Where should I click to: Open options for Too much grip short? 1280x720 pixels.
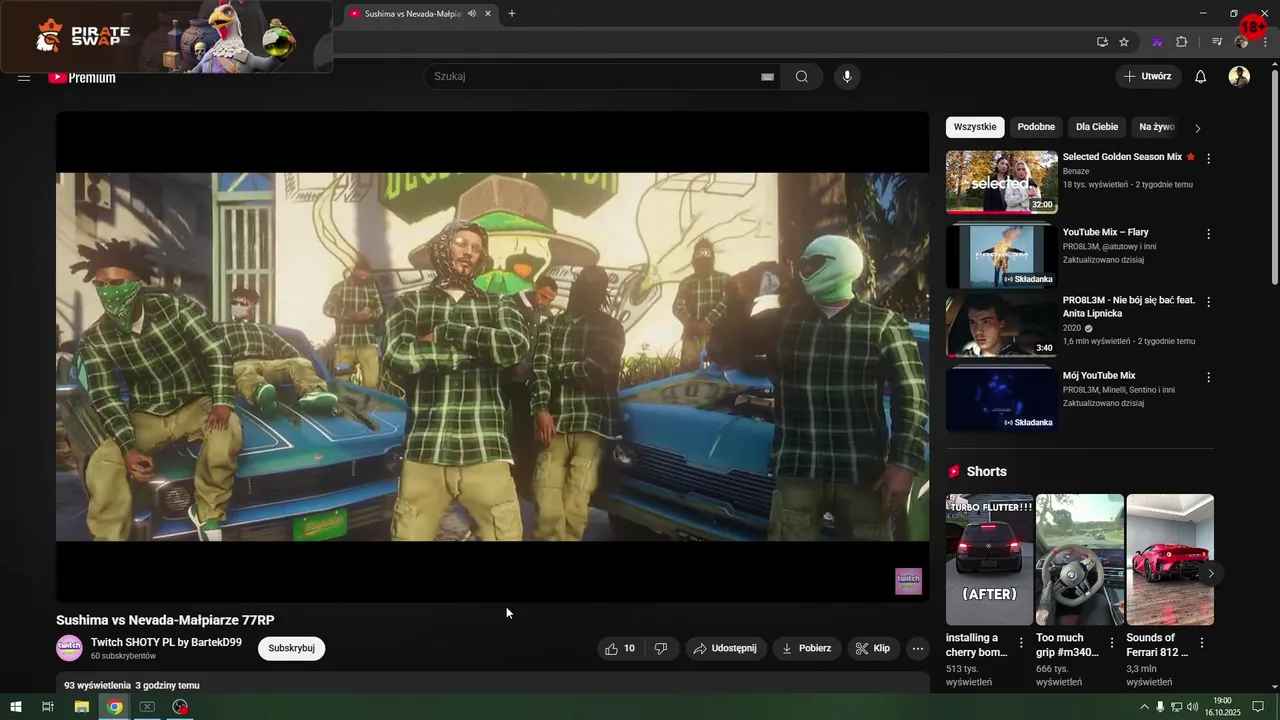tap(1112, 643)
